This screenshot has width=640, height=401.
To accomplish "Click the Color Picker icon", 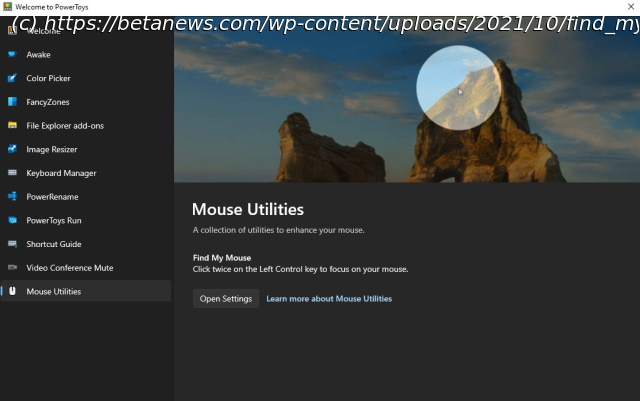I will click(x=12, y=78).
